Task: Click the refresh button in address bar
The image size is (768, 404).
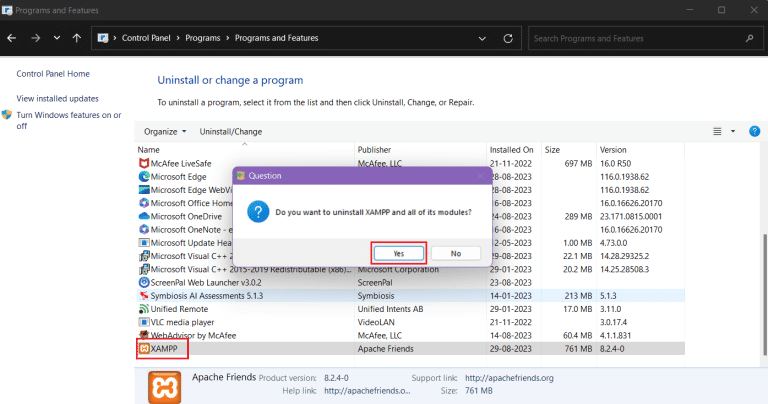Action: click(x=508, y=38)
